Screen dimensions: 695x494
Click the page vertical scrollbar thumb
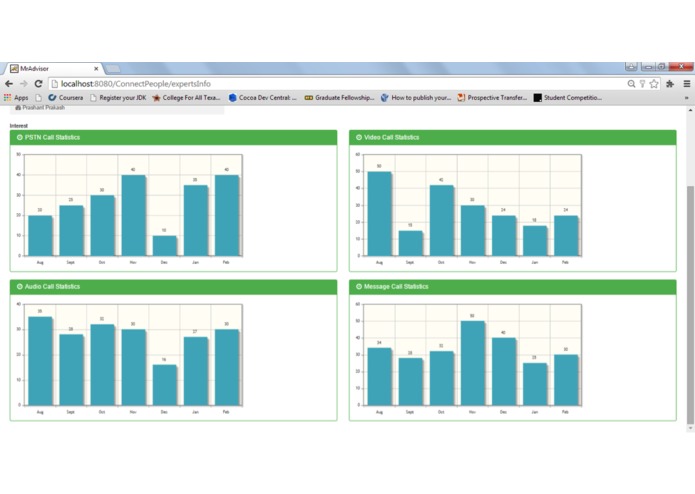click(x=690, y=305)
